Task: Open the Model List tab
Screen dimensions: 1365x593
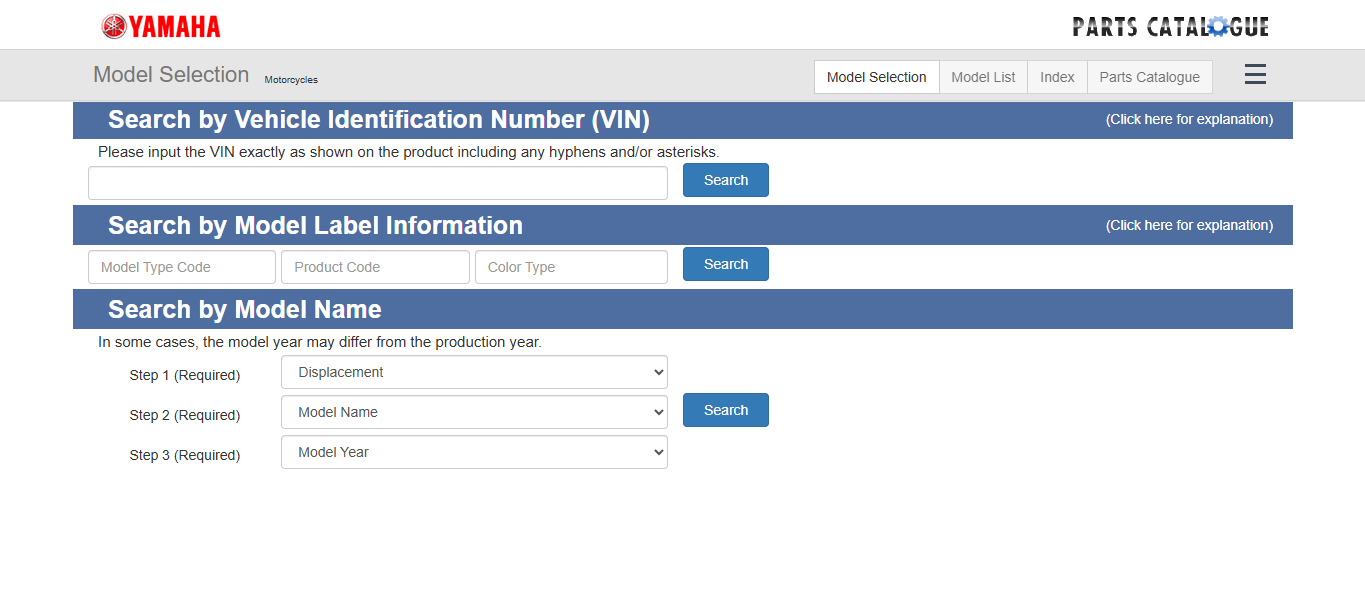Action: [983, 77]
